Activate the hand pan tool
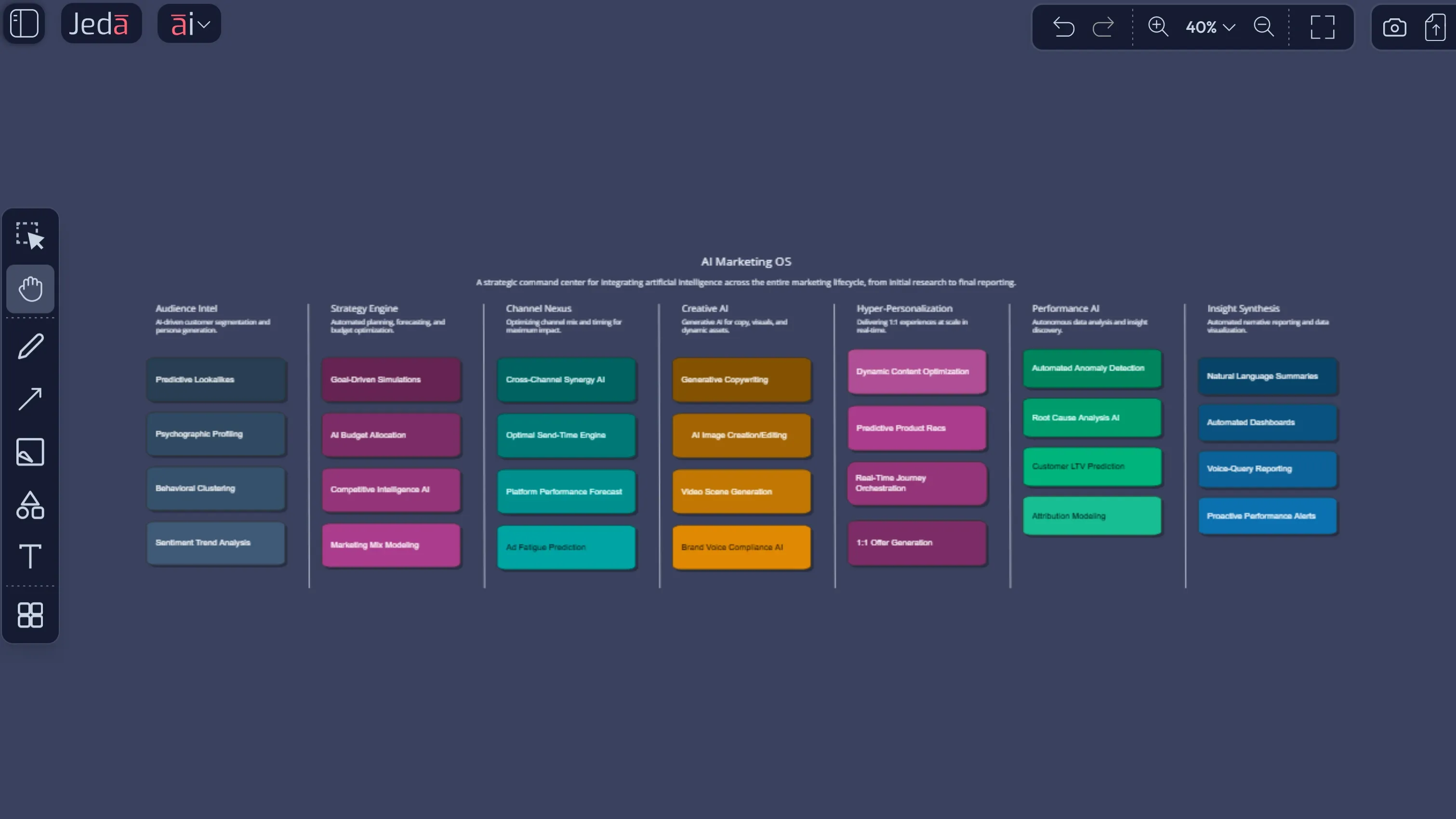 30,289
